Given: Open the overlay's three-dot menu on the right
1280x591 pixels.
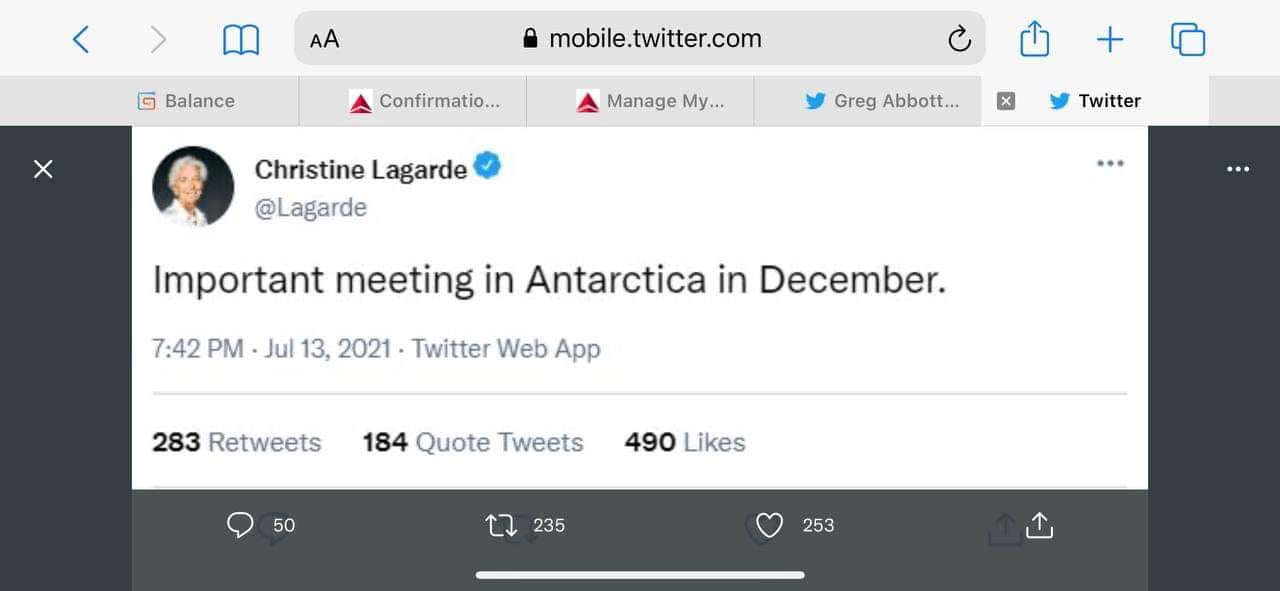Looking at the screenshot, I should 1237,169.
